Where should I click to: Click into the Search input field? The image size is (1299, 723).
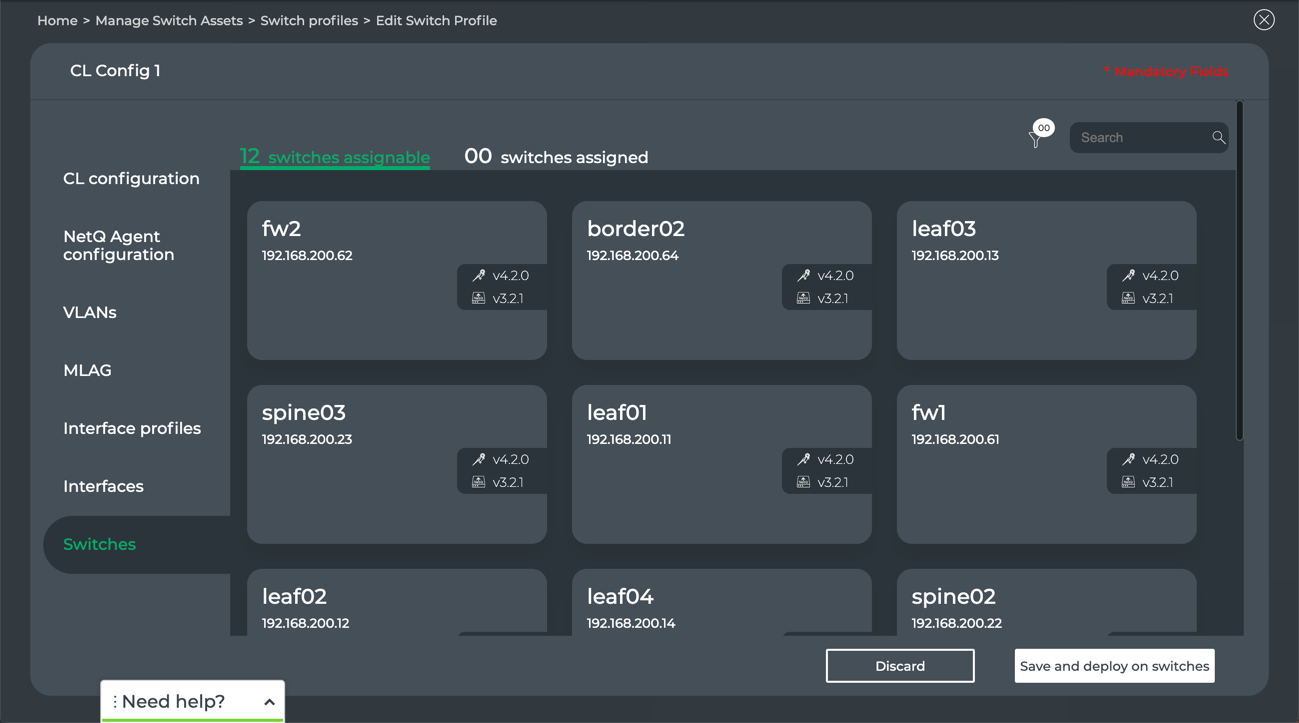[x=1140, y=138]
